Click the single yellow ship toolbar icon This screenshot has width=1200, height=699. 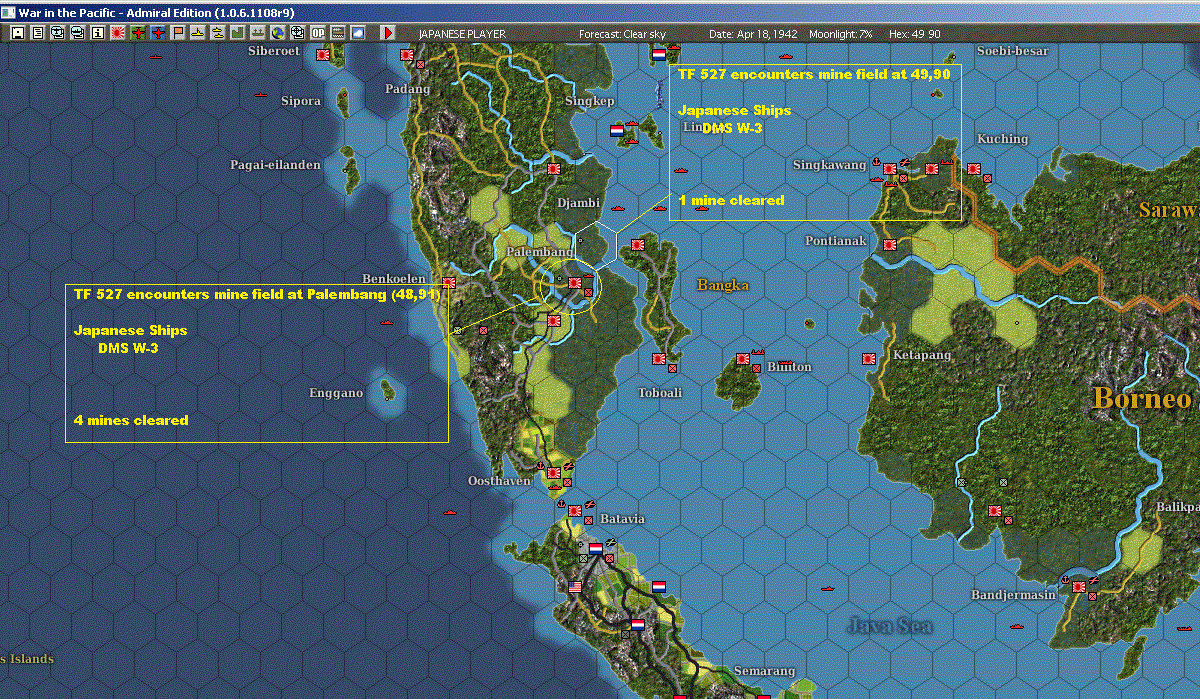198,33
